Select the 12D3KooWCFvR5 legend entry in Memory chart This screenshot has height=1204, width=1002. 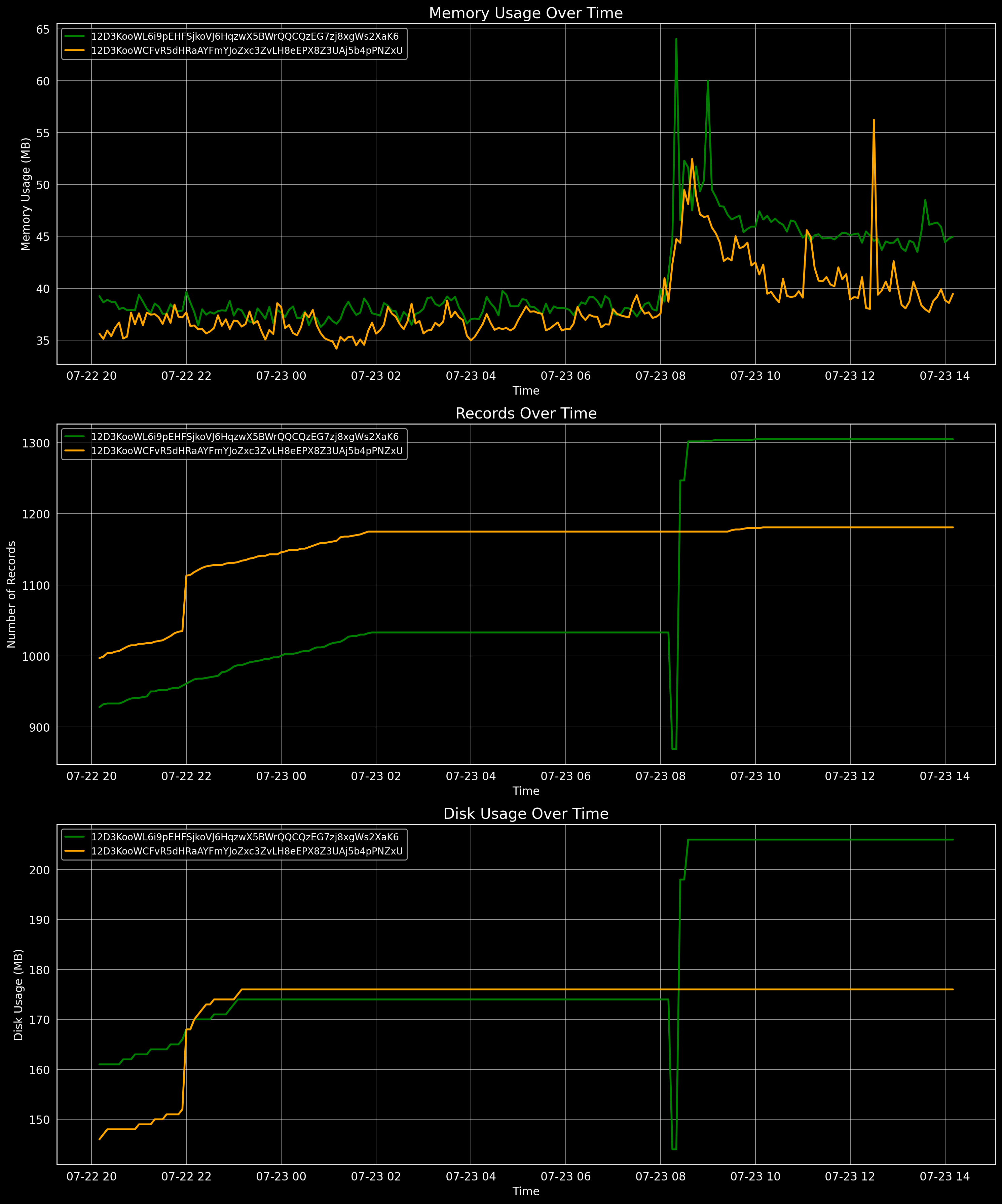(x=247, y=50)
